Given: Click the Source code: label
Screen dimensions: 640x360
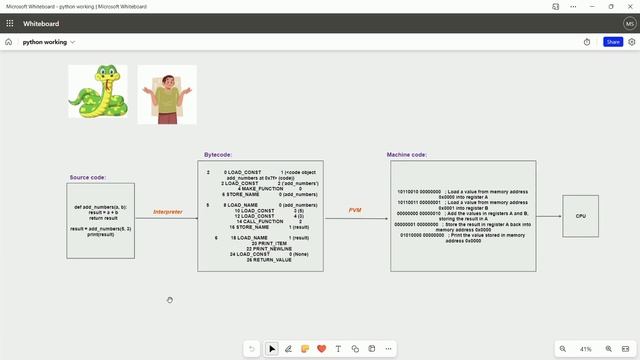Looking at the screenshot, I should 87,178.
